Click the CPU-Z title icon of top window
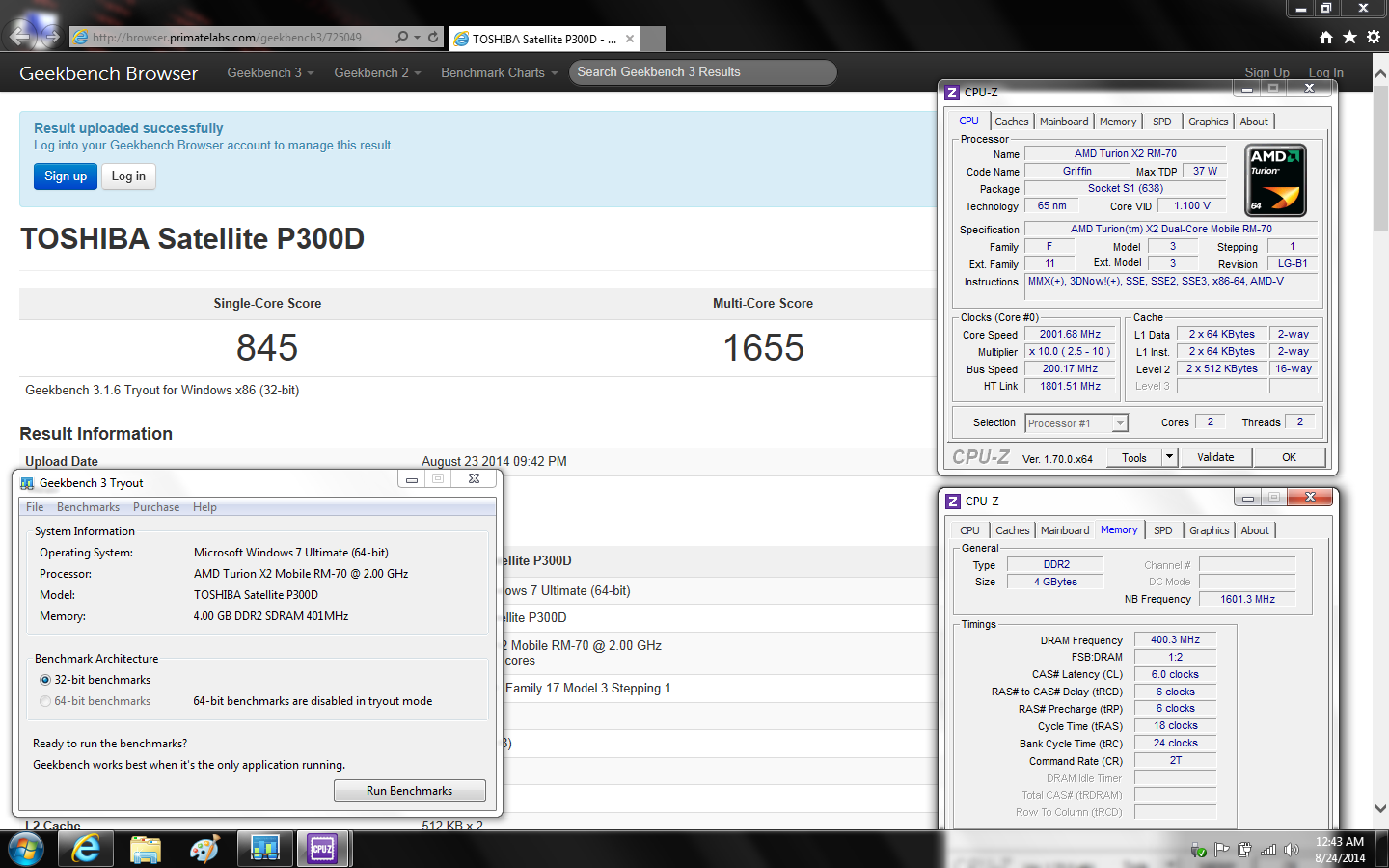Viewport: 1389px width, 868px height. tap(952, 92)
